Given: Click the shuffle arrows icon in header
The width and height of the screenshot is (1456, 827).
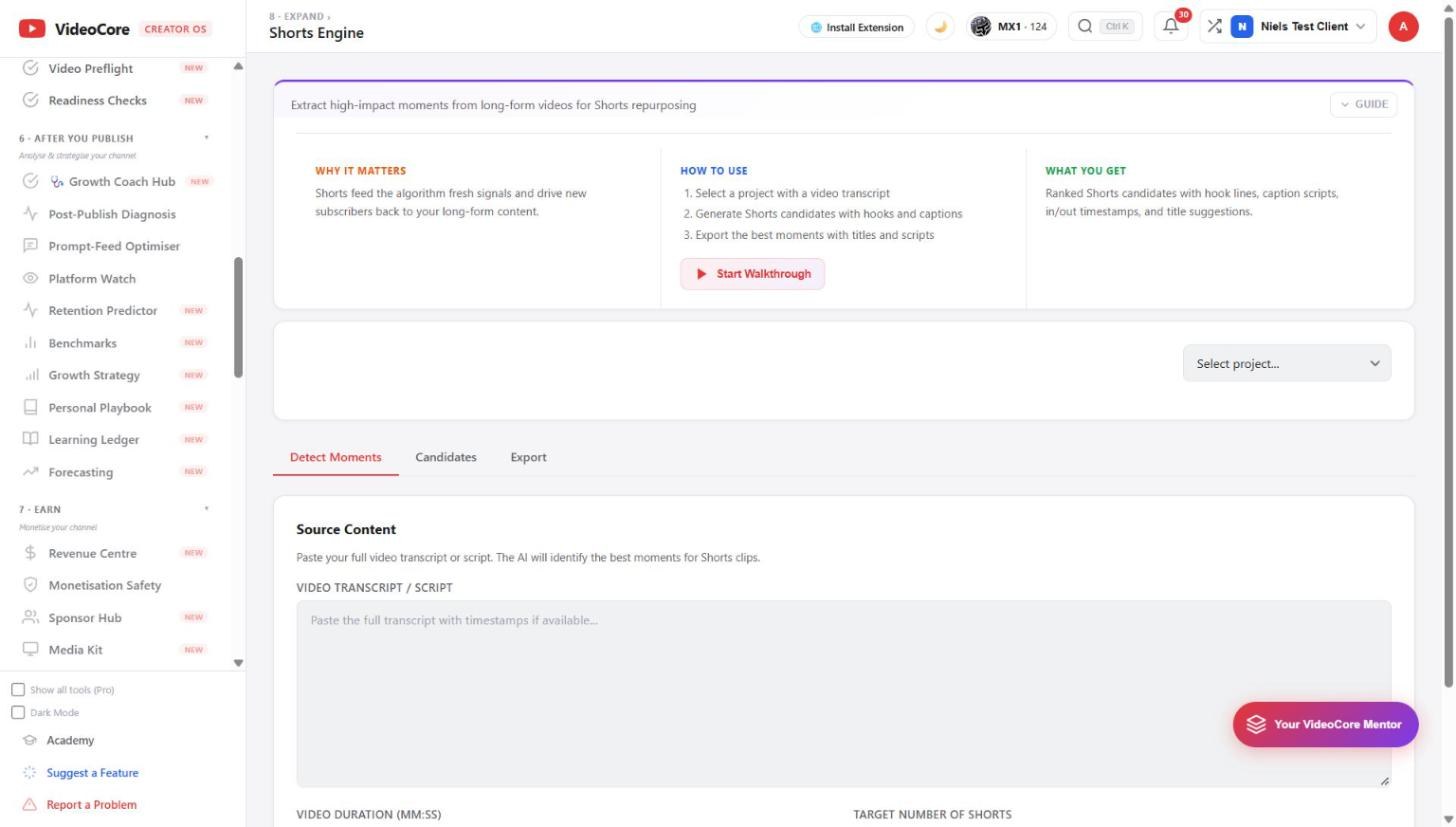Looking at the screenshot, I should pyautogui.click(x=1214, y=27).
